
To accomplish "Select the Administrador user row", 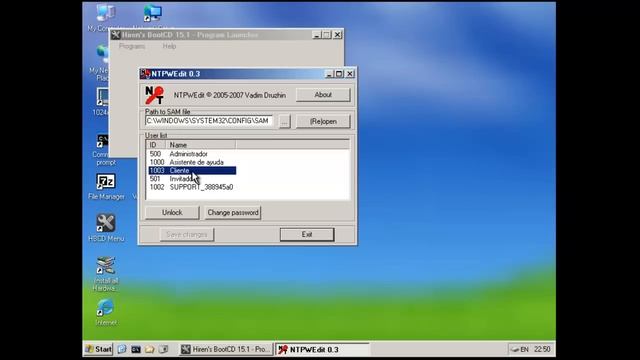I will (192, 154).
